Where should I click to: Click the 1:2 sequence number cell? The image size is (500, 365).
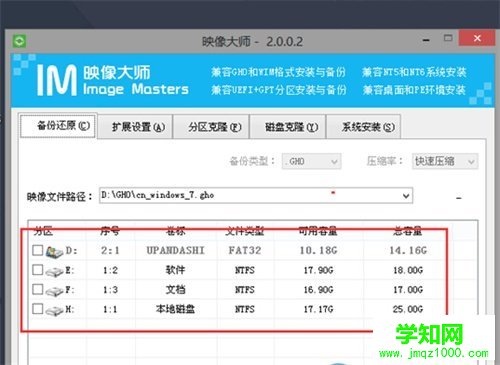[110, 270]
